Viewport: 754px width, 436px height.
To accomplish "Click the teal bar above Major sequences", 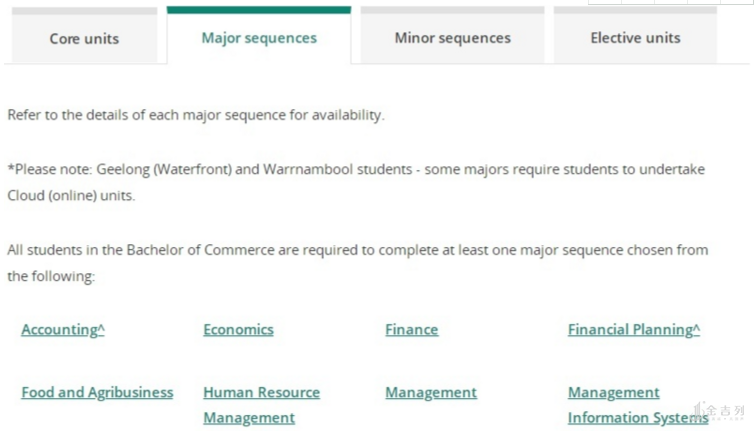I will click(259, 10).
